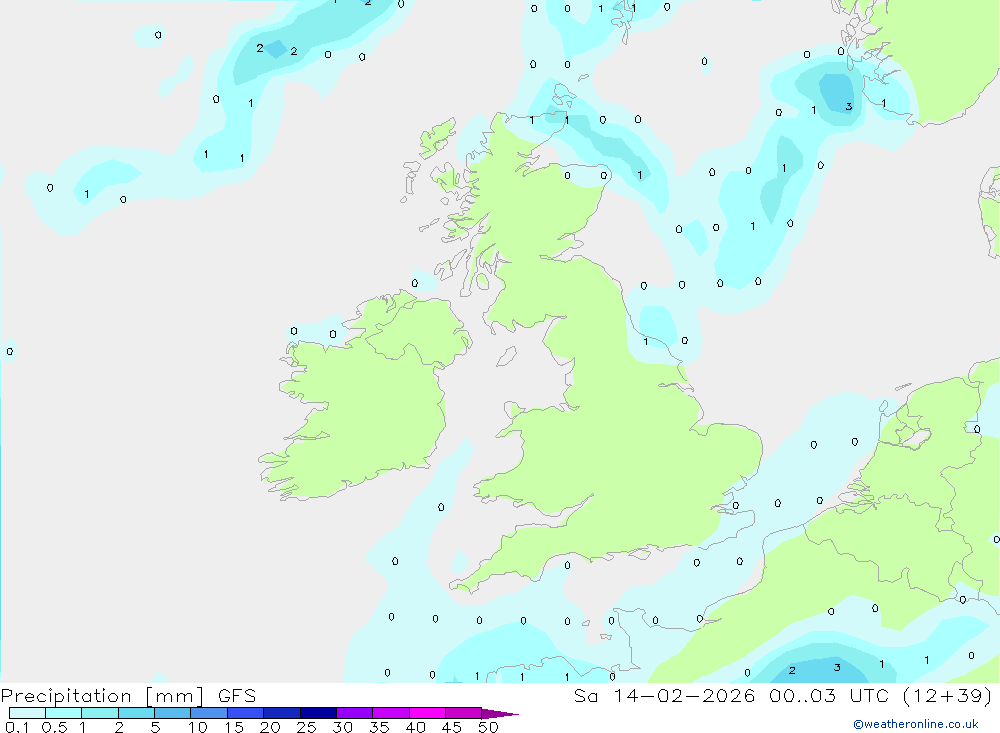Select the 0.5–1 mm legend color swatch
This screenshot has height=733, width=1000.
pos(64,713)
